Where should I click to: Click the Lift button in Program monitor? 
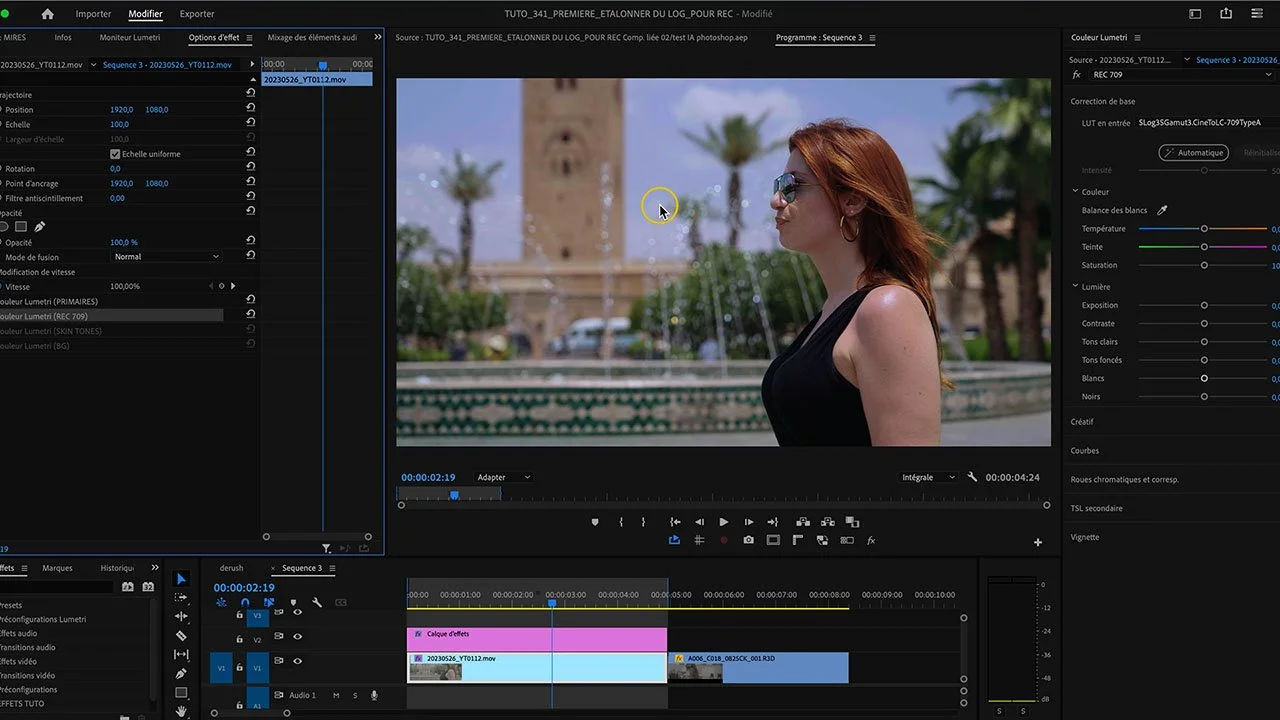coord(803,522)
